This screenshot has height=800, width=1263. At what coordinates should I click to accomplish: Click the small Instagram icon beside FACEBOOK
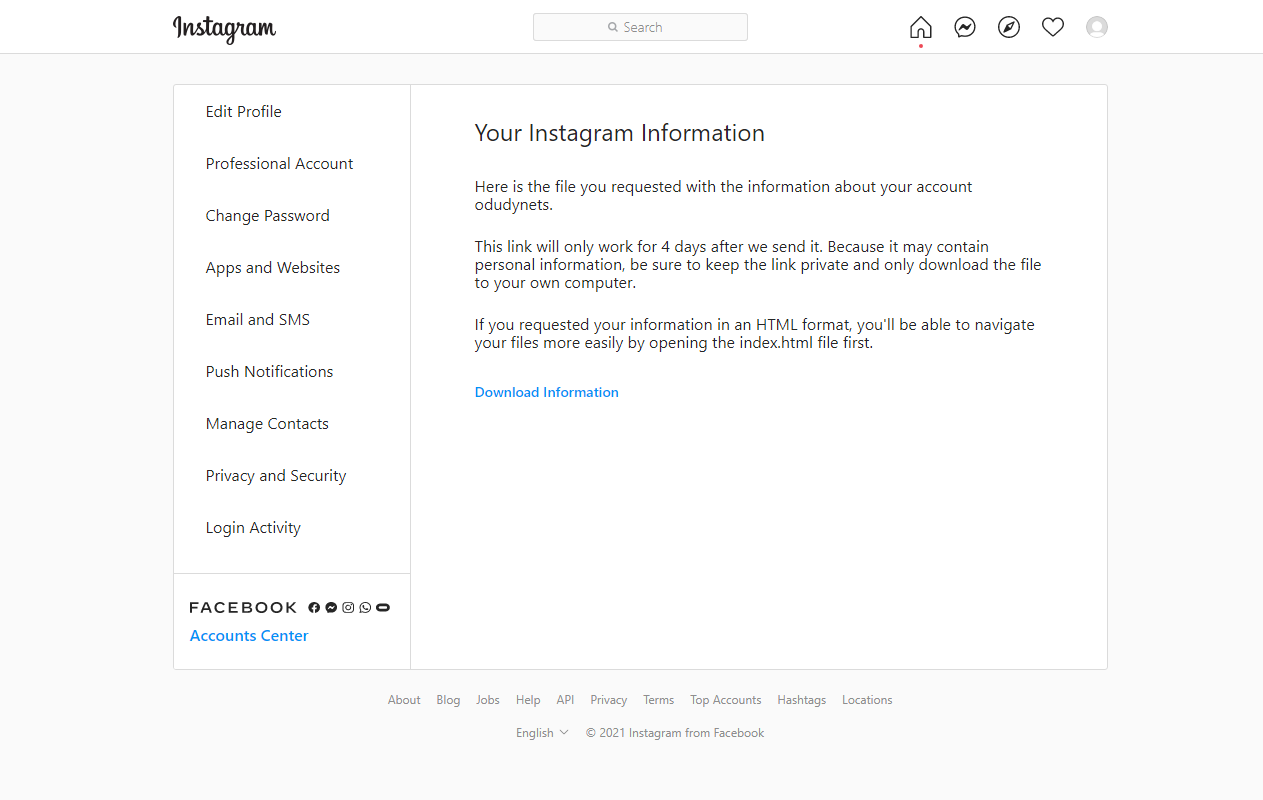pos(348,608)
